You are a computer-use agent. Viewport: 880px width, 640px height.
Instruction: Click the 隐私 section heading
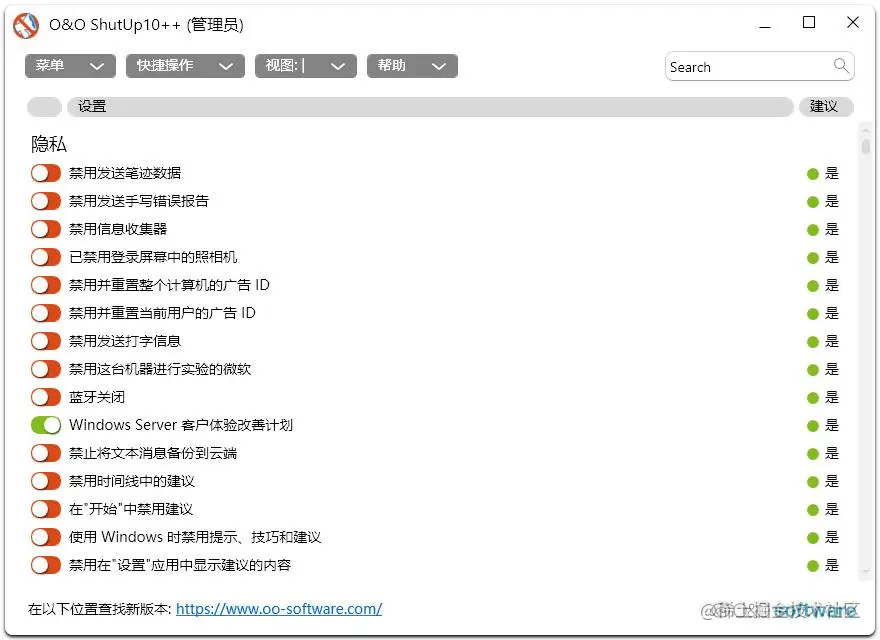[49, 144]
